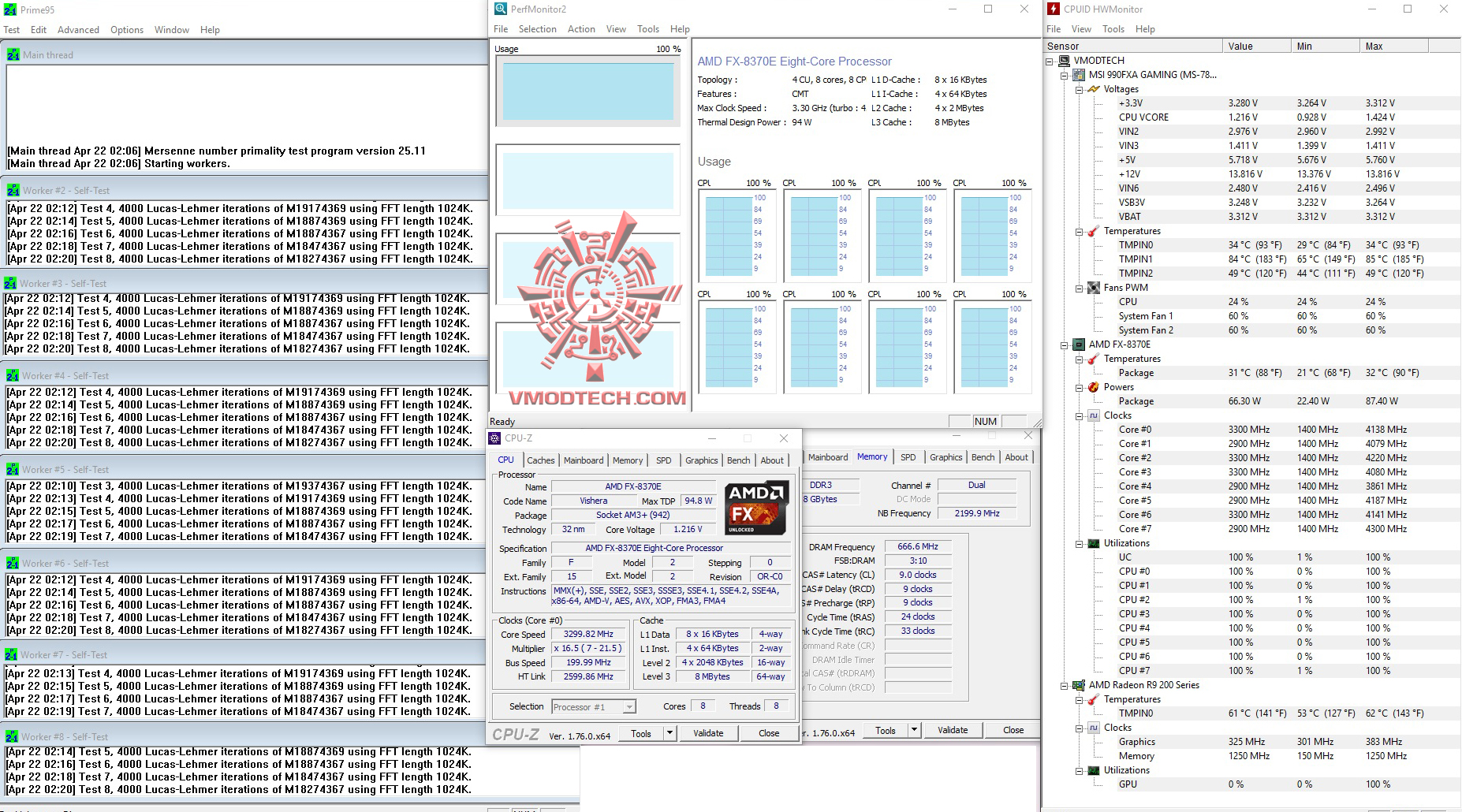Viewport: 1462px width, 812px height.
Task: Click the CPU-Z title bar icon
Action: [x=494, y=438]
